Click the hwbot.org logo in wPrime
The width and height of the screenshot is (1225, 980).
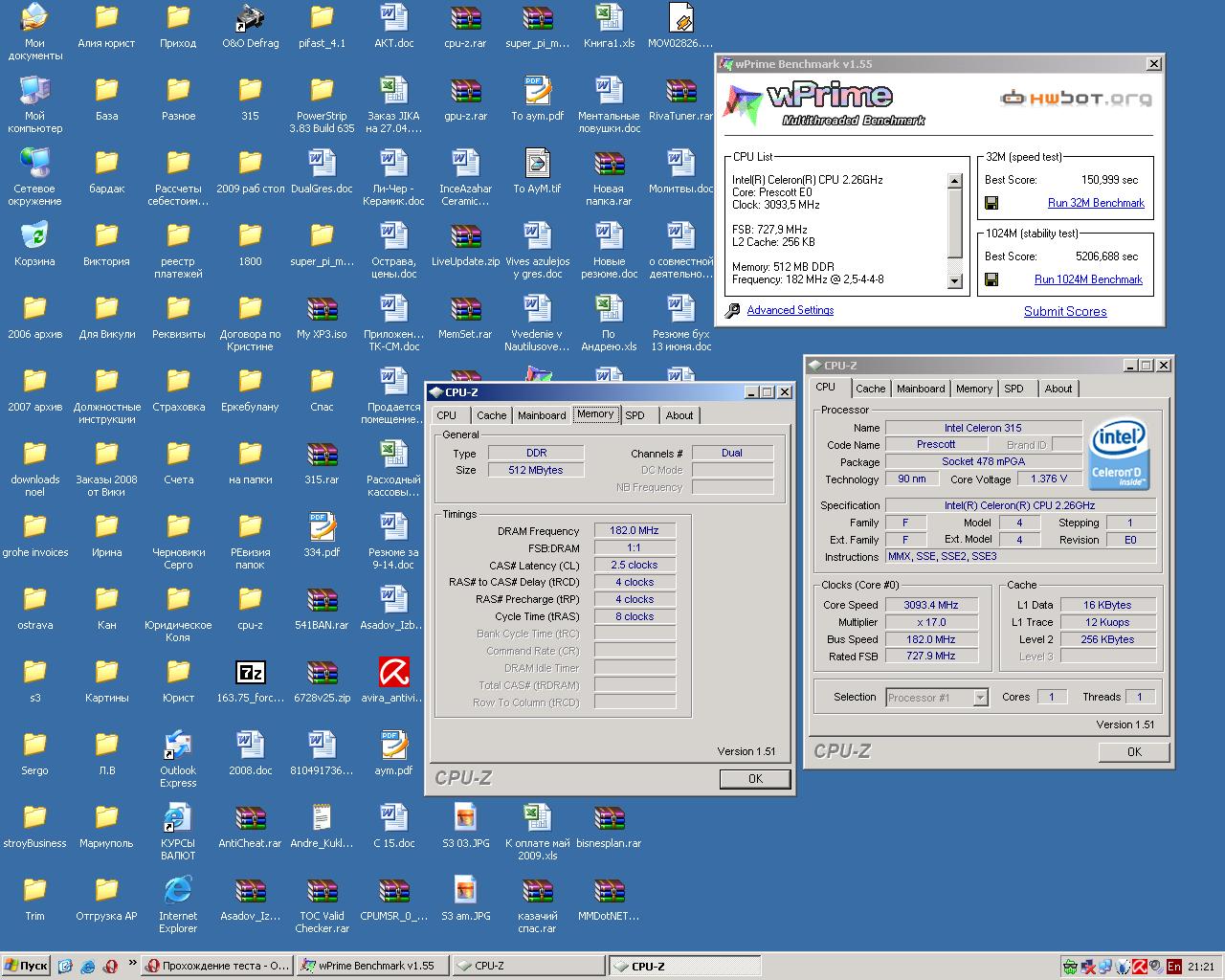[1076, 98]
